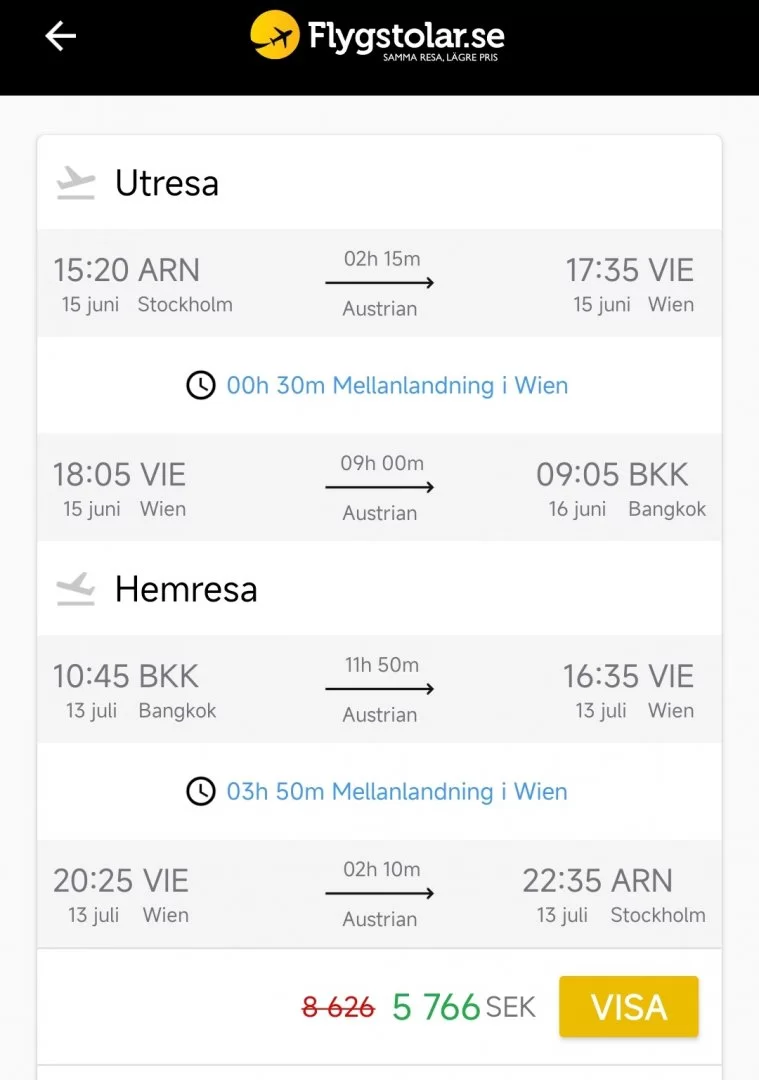Screen dimensions: 759x1080
Task: Tap the back arrow icon
Action: coord(61,37)
